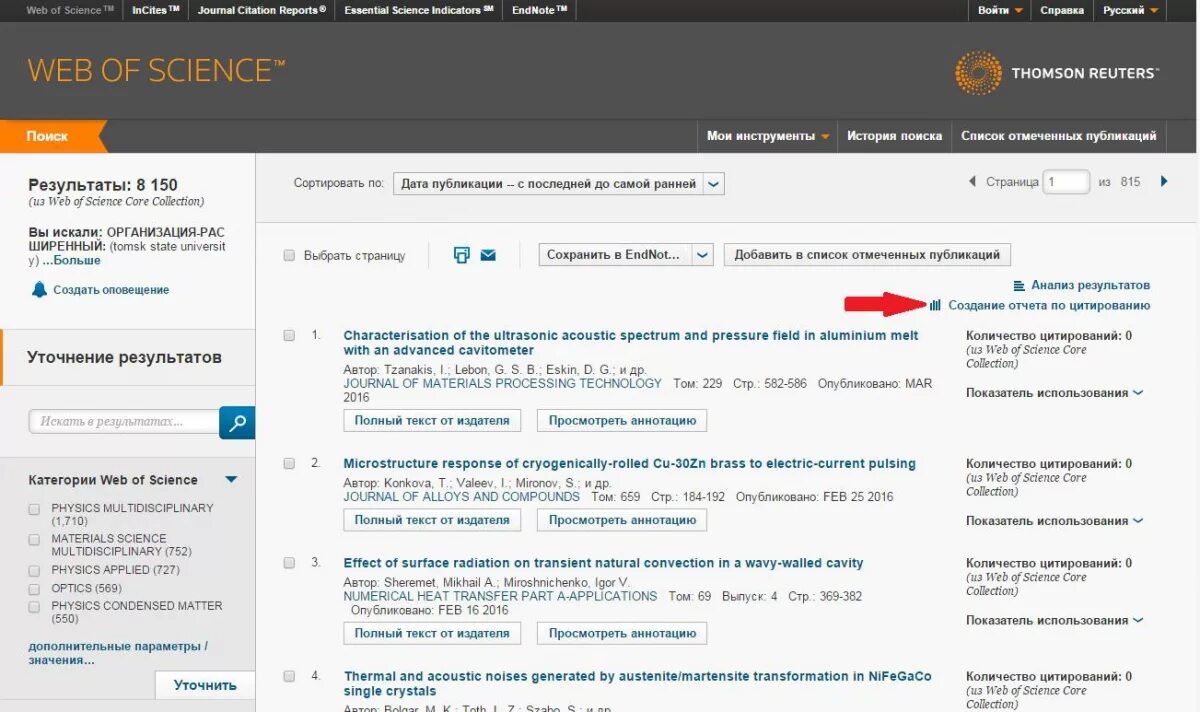Expand 'Показатель использования' for result 1

point(1054,393)
